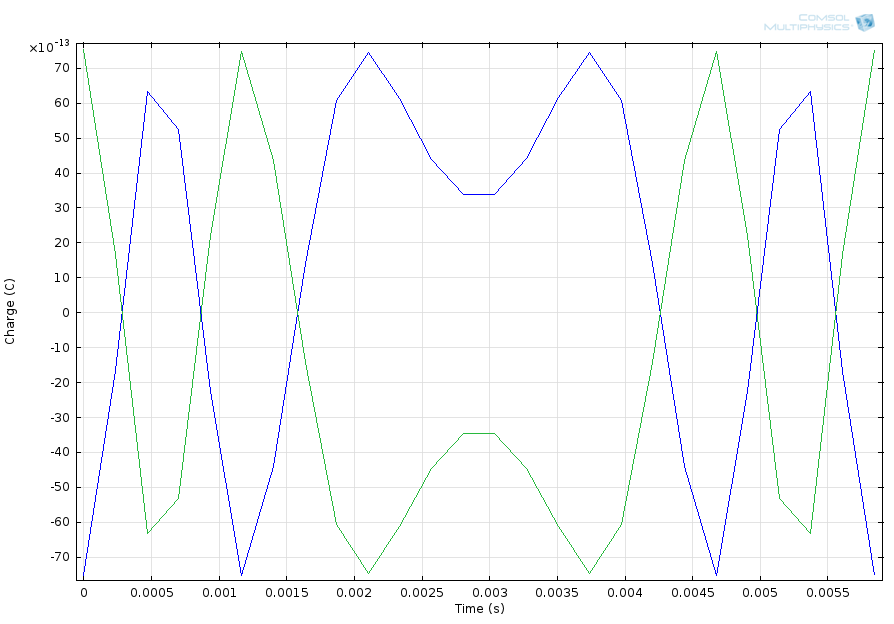Image resolution: width=894 pixels, height=624 pixels.
Task: Click the 70 tick on charge axis
Action: 62,68
